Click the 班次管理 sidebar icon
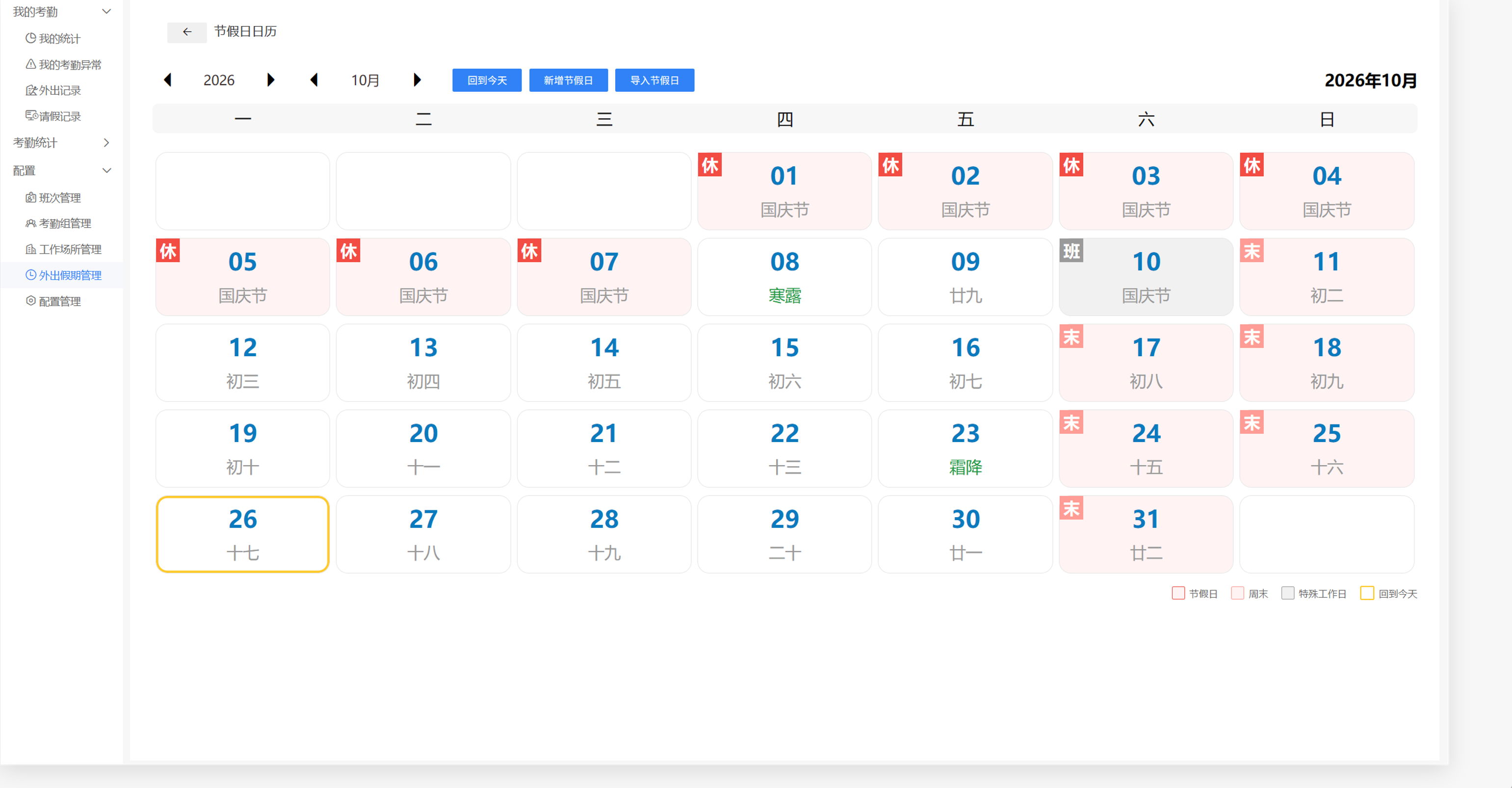The width and height of the screenshot is (1512, 788). (30, 197)
